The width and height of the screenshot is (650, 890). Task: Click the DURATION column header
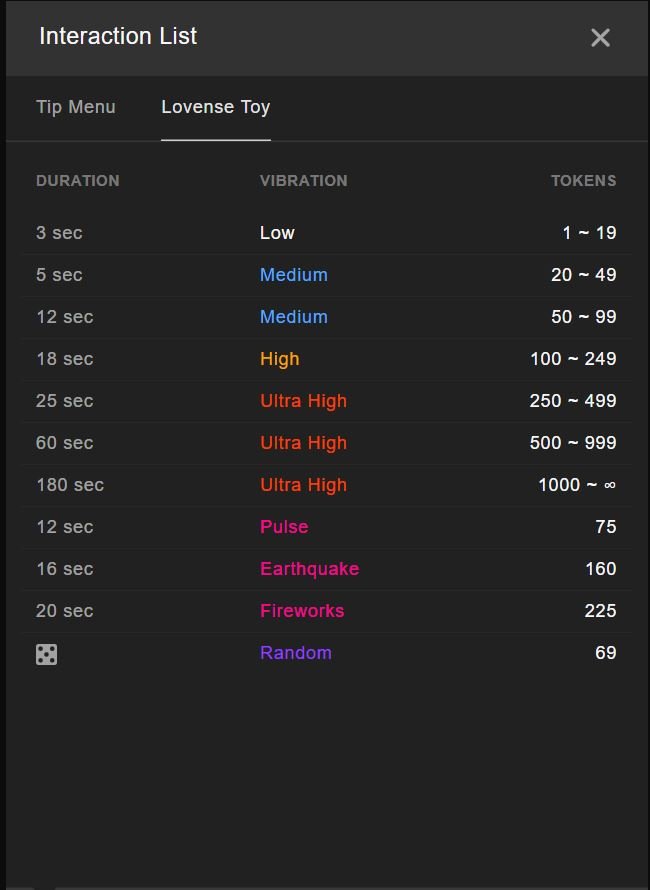[x=77, y=181]
